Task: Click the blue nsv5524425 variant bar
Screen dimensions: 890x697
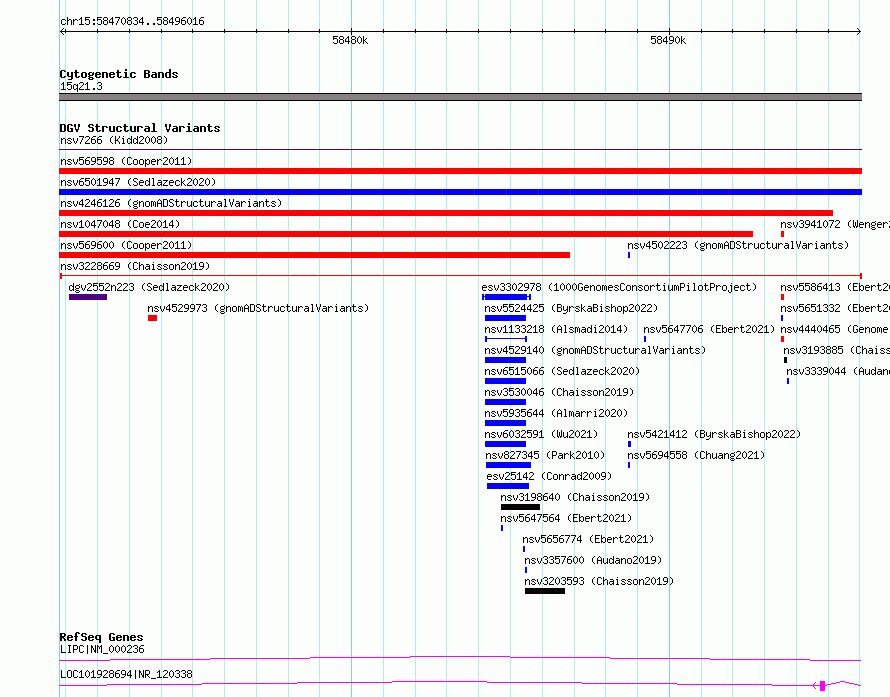Action: [x=505, y=318]
